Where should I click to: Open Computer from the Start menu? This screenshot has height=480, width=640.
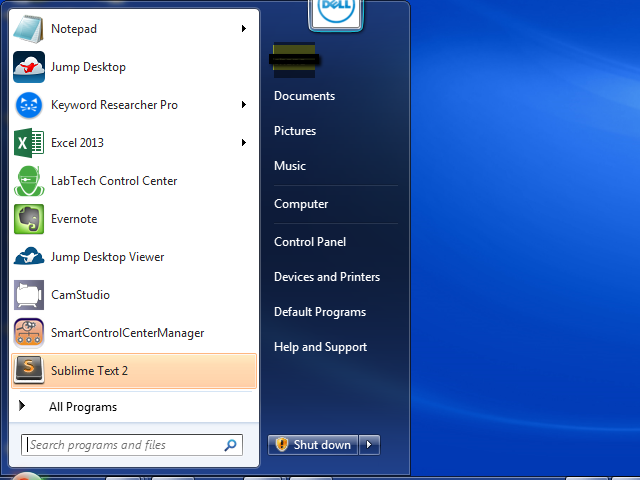coord(301,204)
